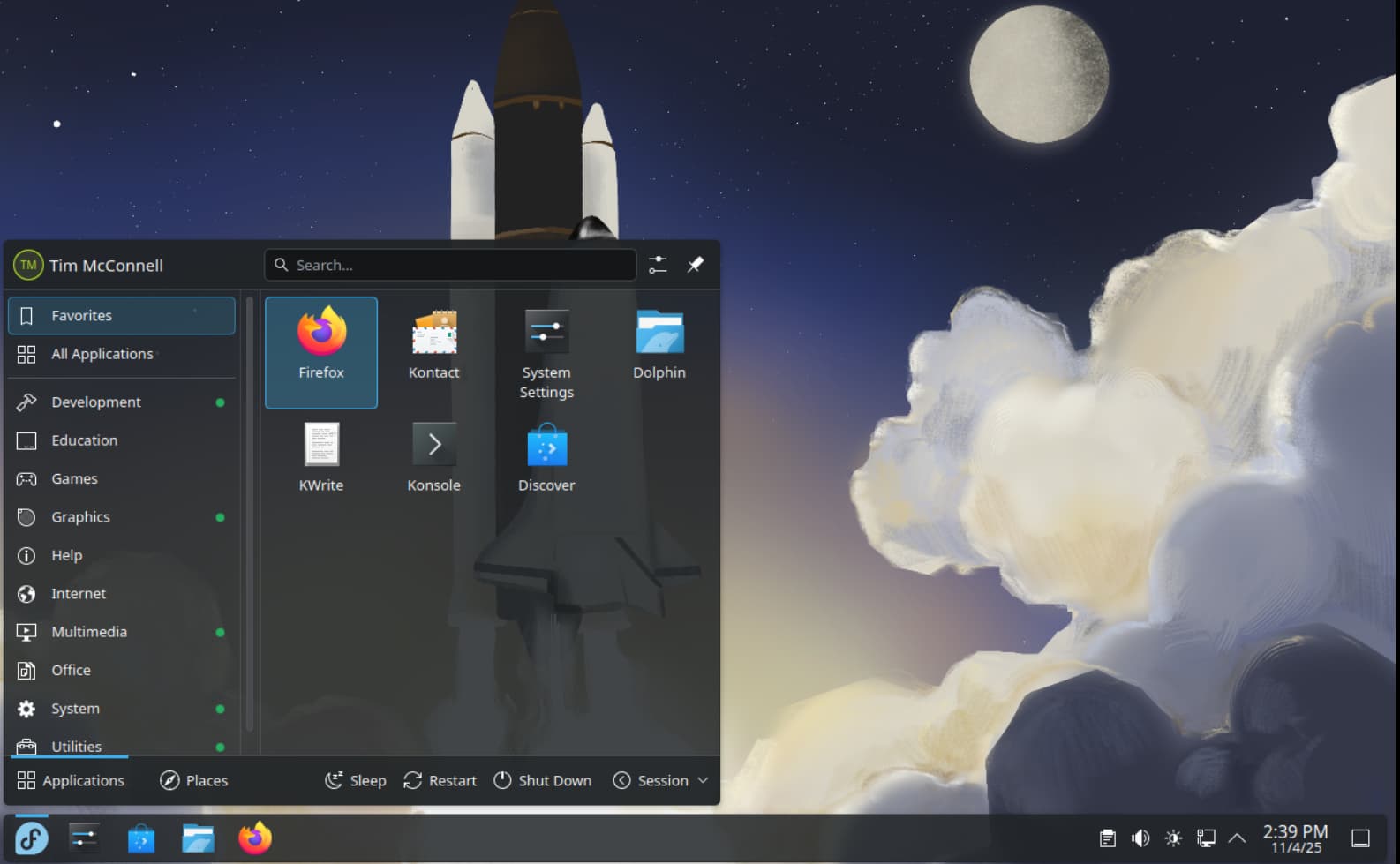Click in the Search field
Viewport: 1400px width, 864px height.
coord(450,265)
